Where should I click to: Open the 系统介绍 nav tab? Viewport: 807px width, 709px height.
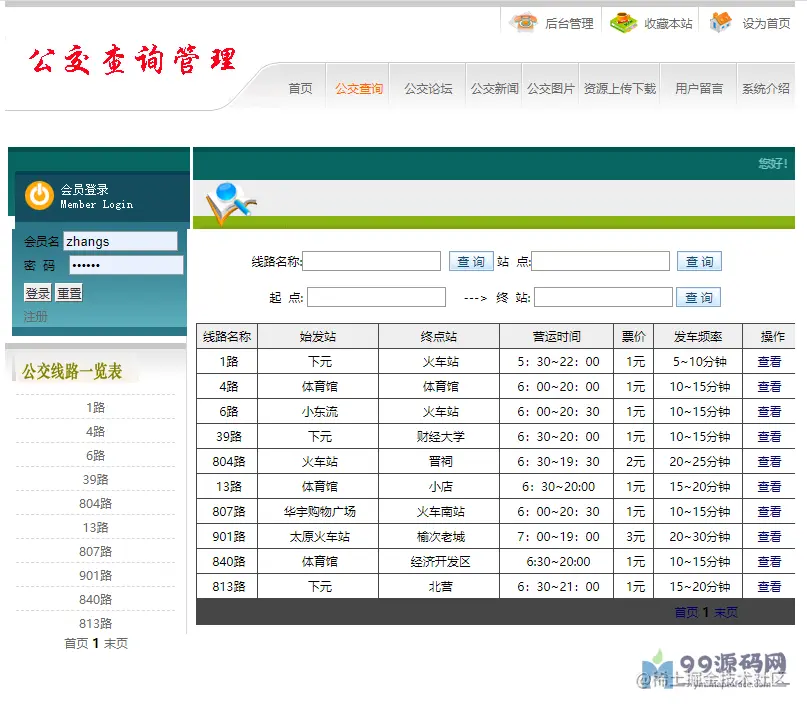[765, 88]
